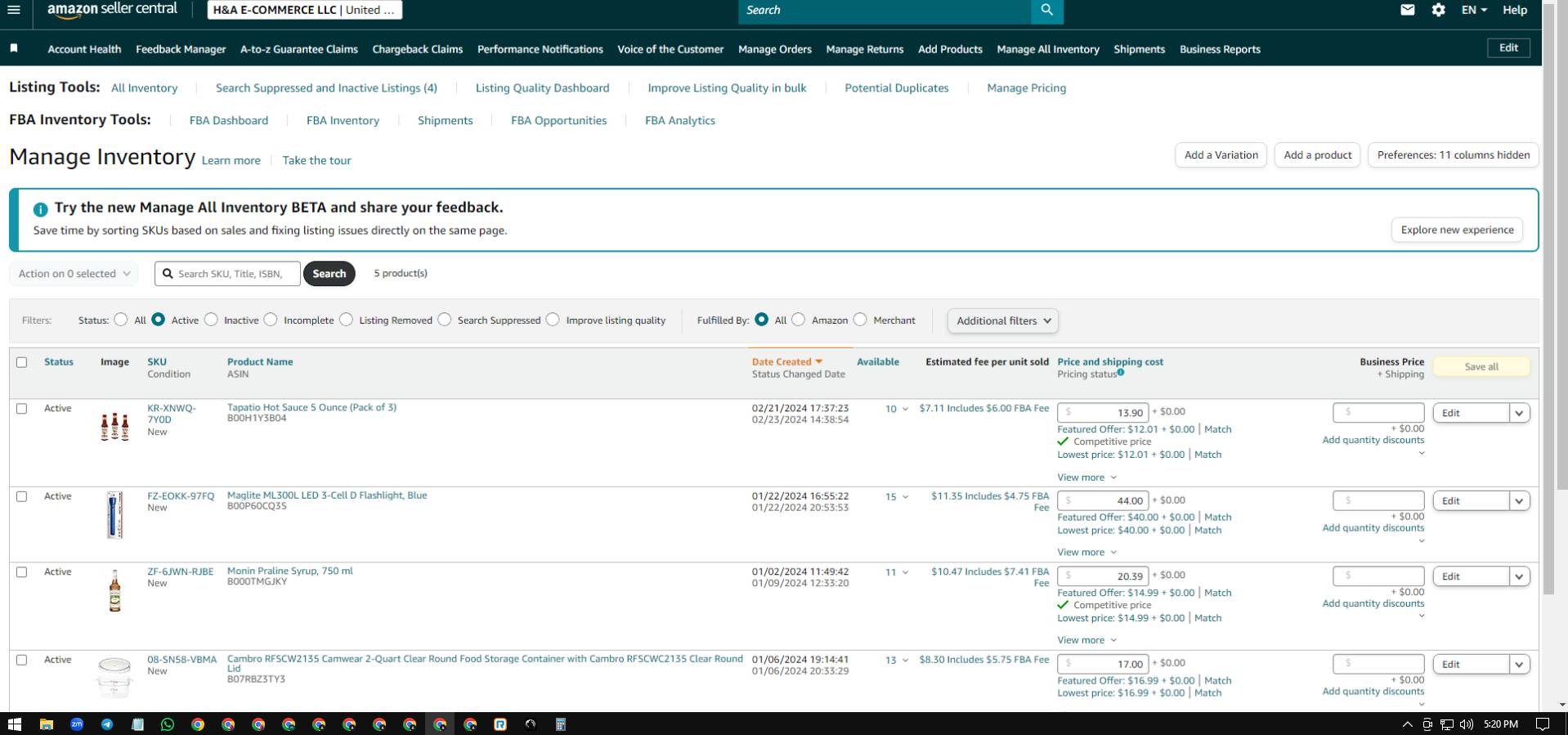Open RingCentral from the taskbar
The image size is (1568, 735).
click(500, 724)
